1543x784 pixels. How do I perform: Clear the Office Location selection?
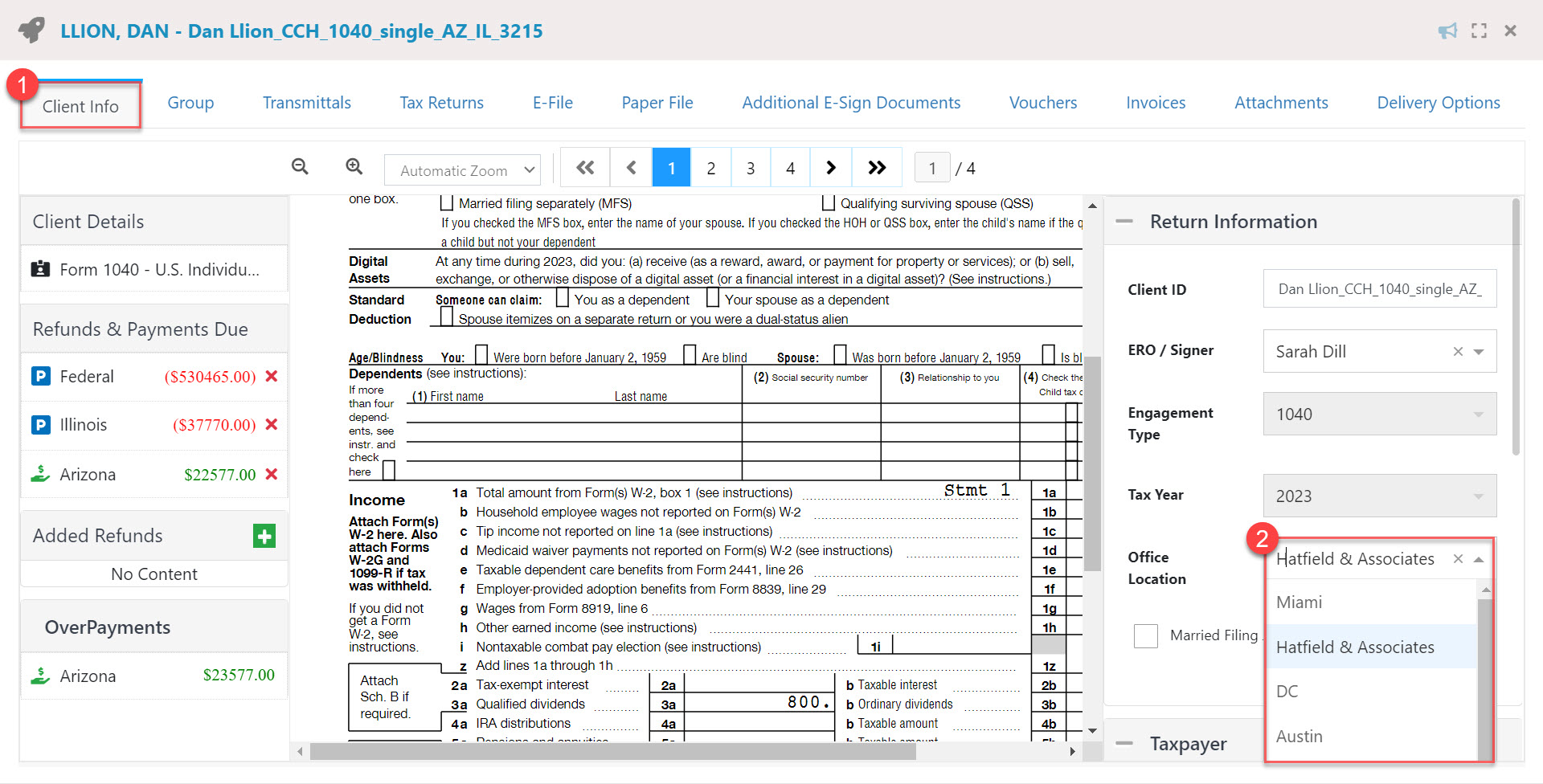click(x=1458, y=558)
